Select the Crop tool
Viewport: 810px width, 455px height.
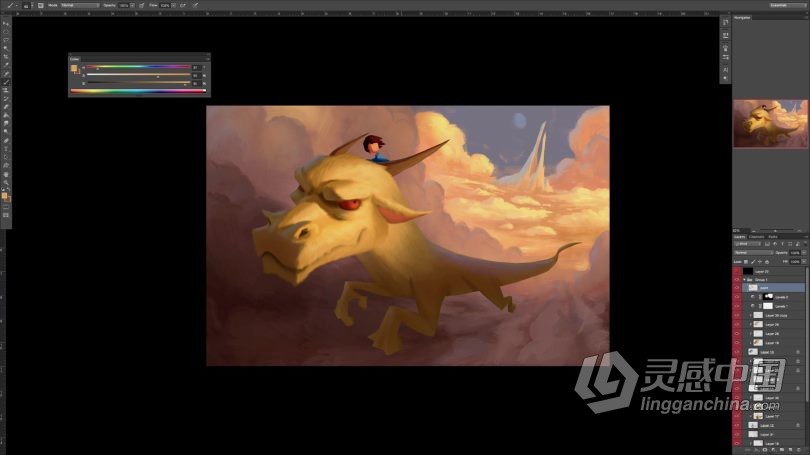click(x=6, y=56)
